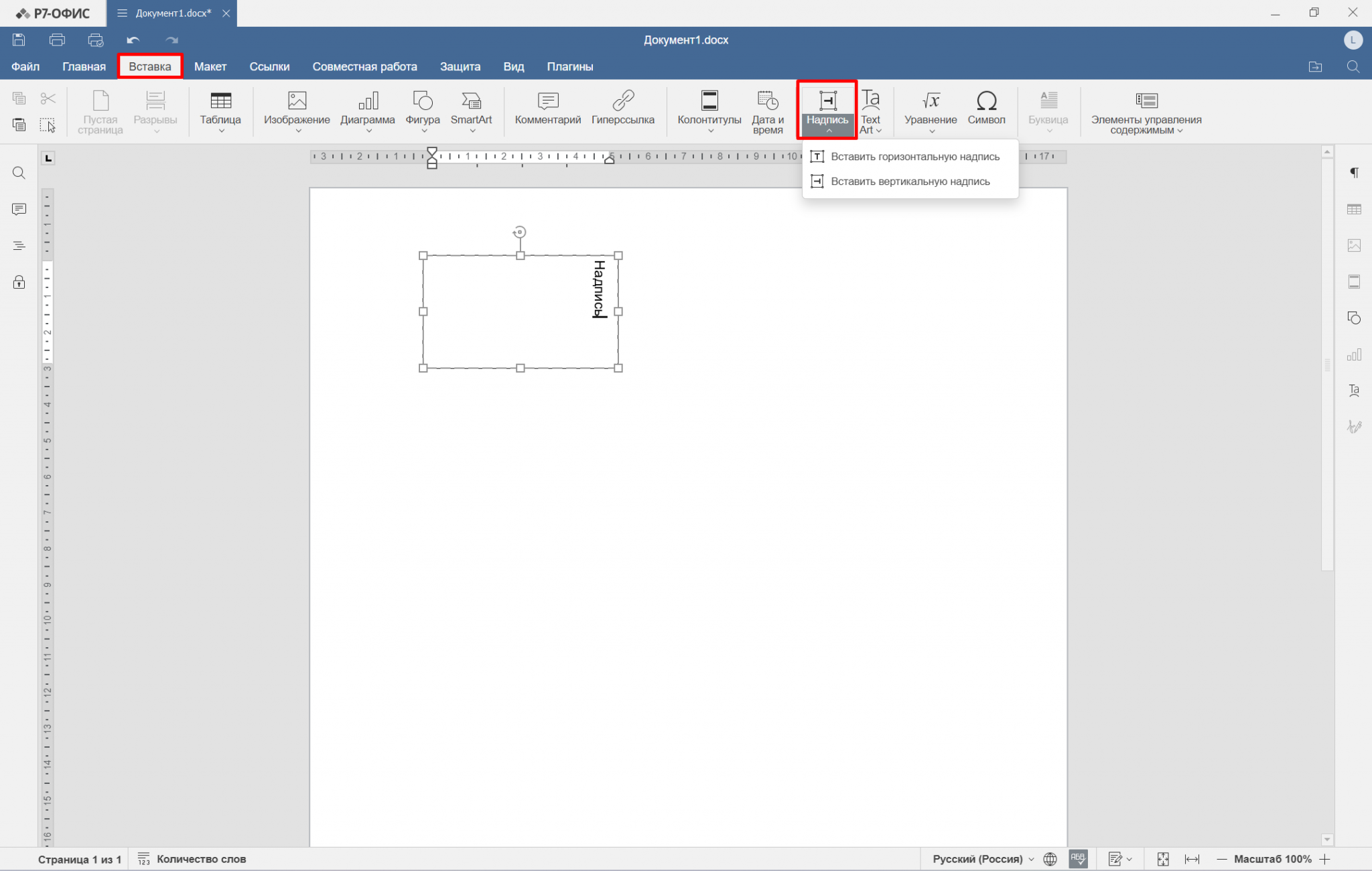Zoom in with the plus button
This screenshot has width=1372, height=871.
(x=1324, y=859)
